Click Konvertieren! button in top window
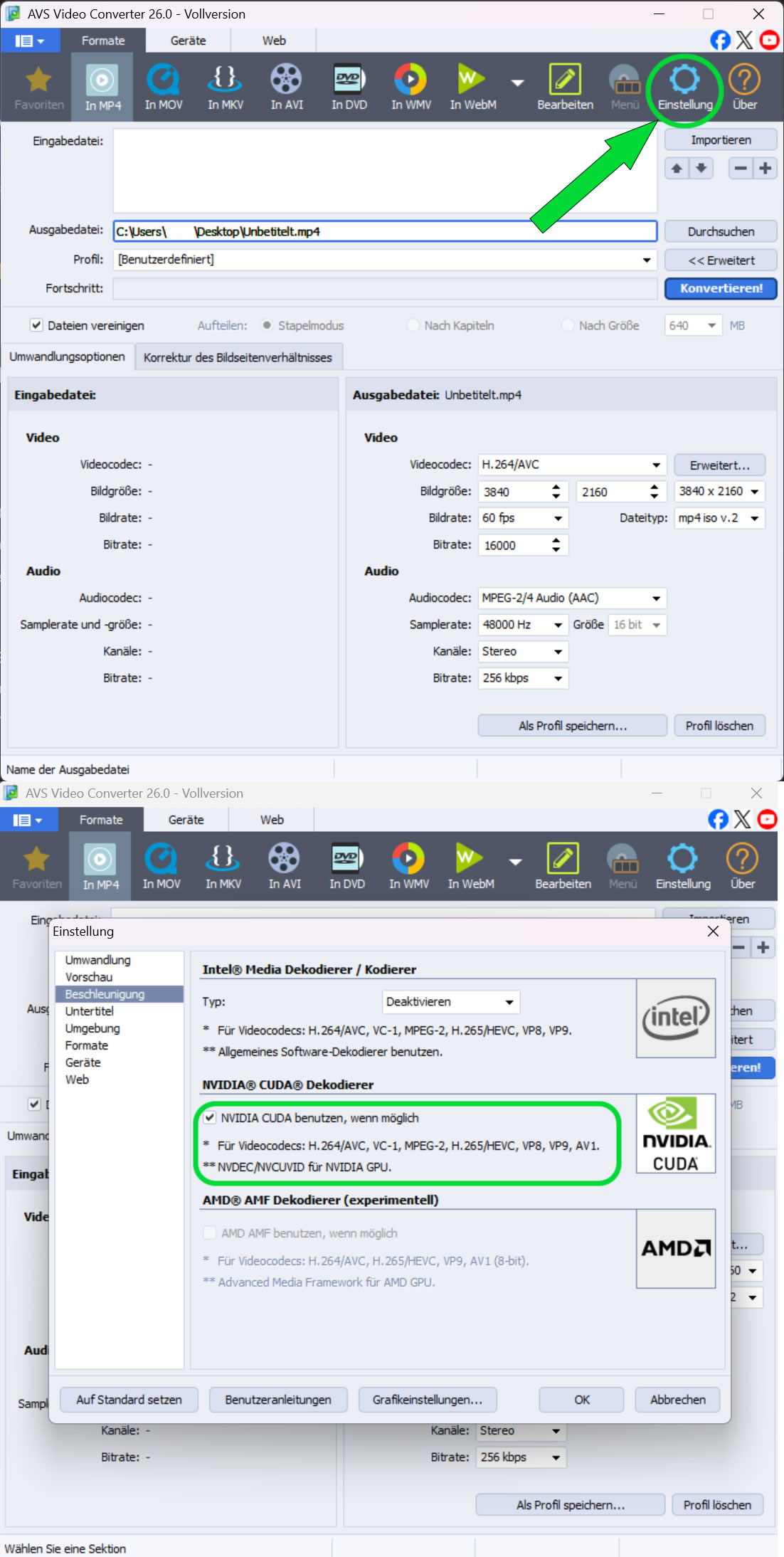Image resolution: width=784 pixels, height=1557 pixels. (721, 288)
